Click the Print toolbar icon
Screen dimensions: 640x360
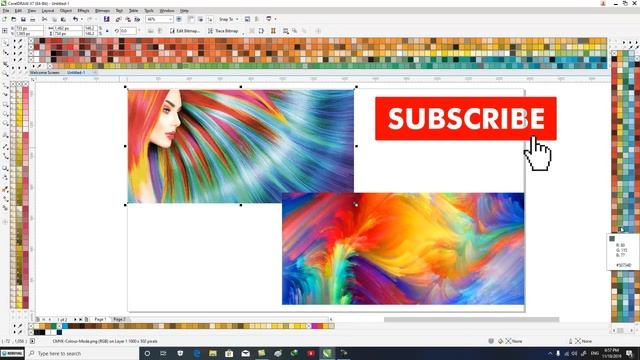(x=33, y=19)
